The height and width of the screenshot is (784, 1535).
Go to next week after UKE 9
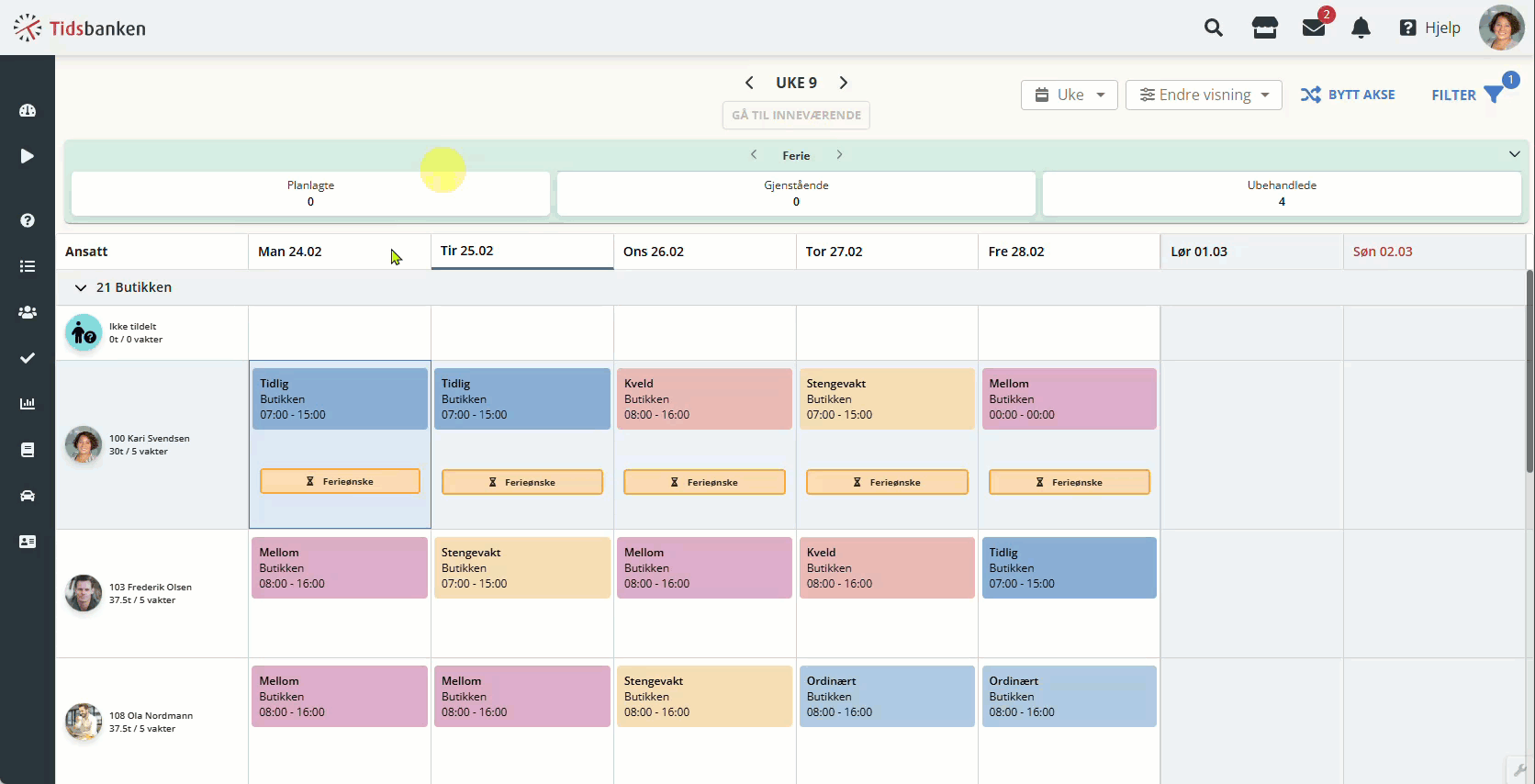tap(843, 83)
